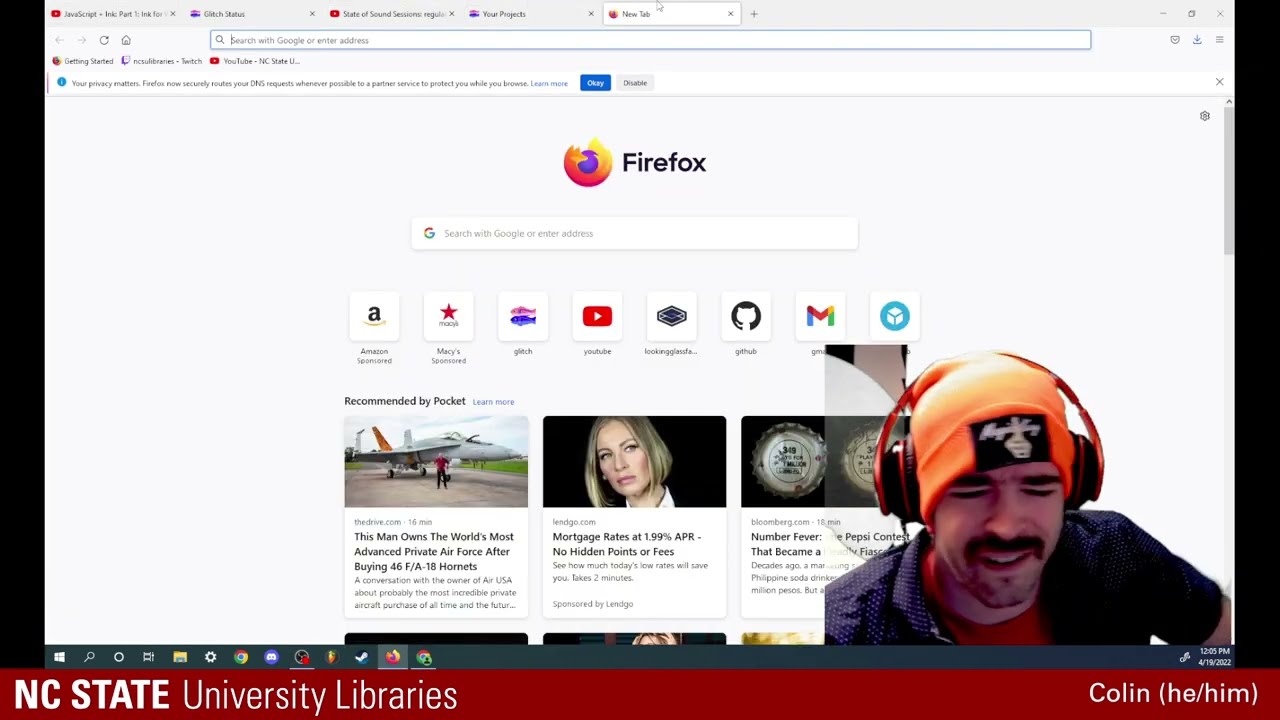The width and height of the screenshot is (1280, 720).
Task: Go to the Firefox home page
Action: coord(126,40)
